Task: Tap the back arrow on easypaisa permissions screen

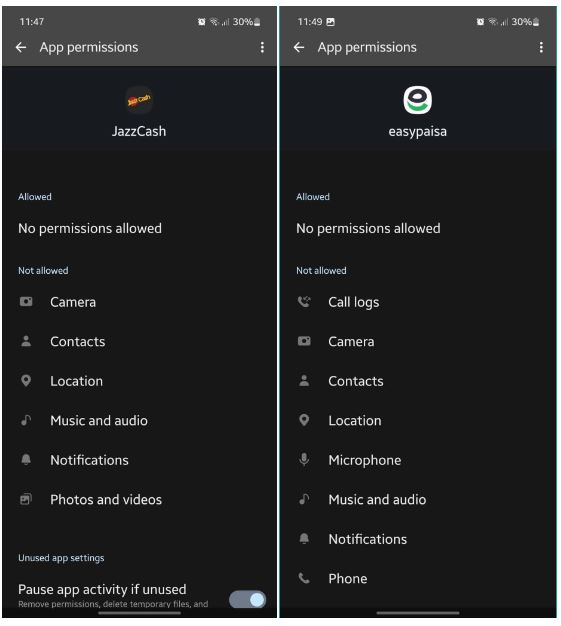Action: [299, 48]
